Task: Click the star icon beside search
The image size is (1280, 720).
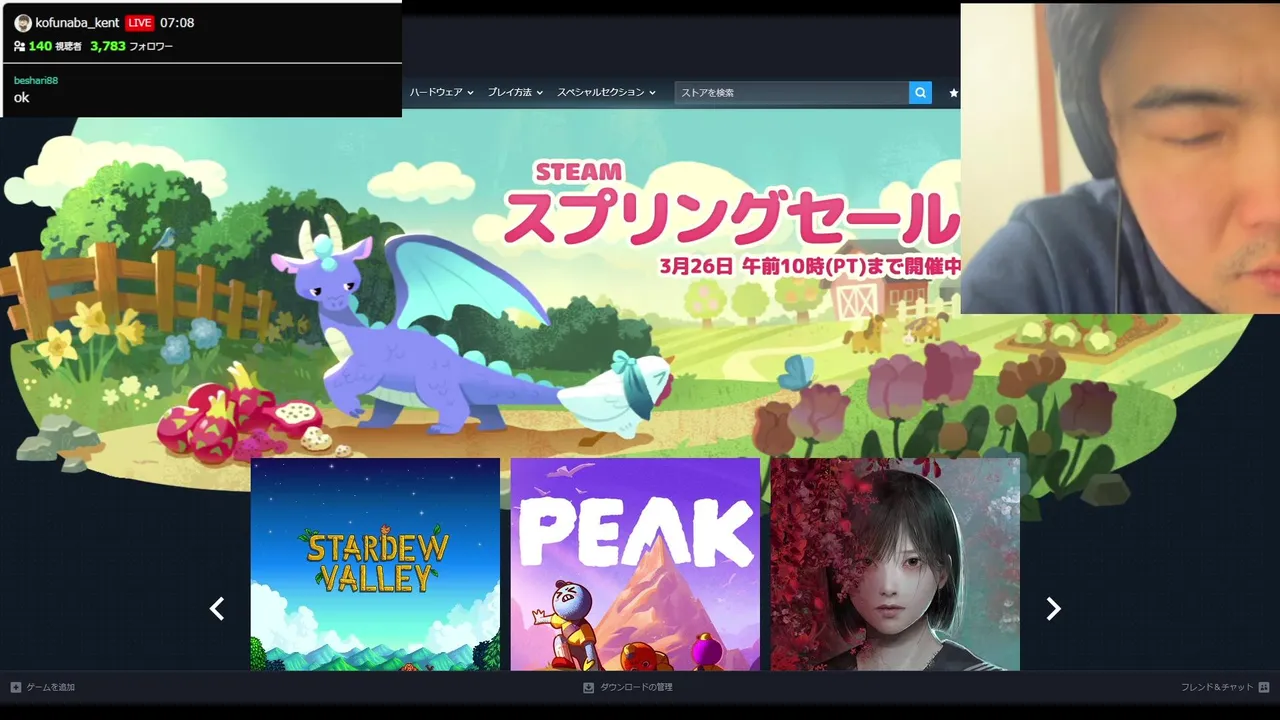Action: [953, 93]
